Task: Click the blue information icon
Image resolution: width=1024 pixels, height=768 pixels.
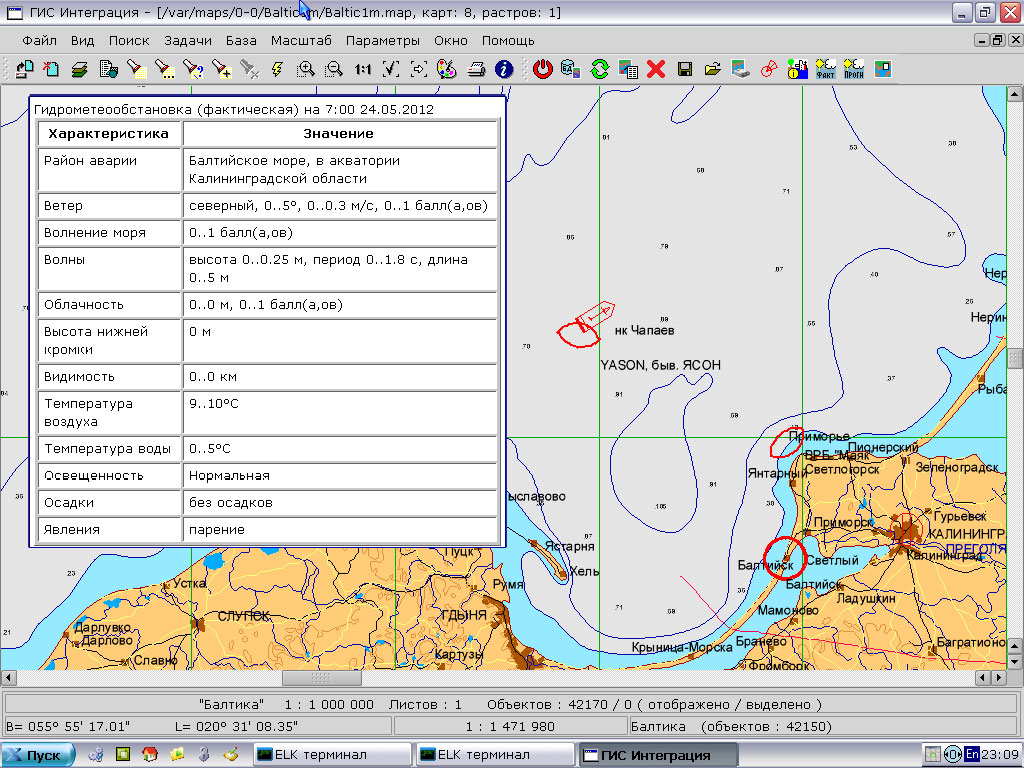Action: click(504, 69)
